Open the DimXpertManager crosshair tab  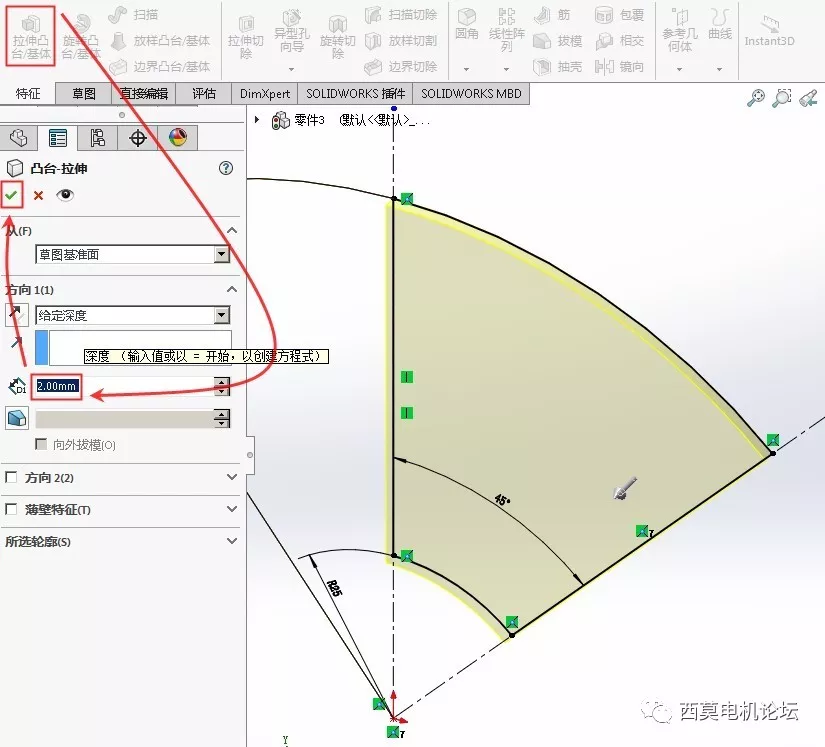point(137,138)
